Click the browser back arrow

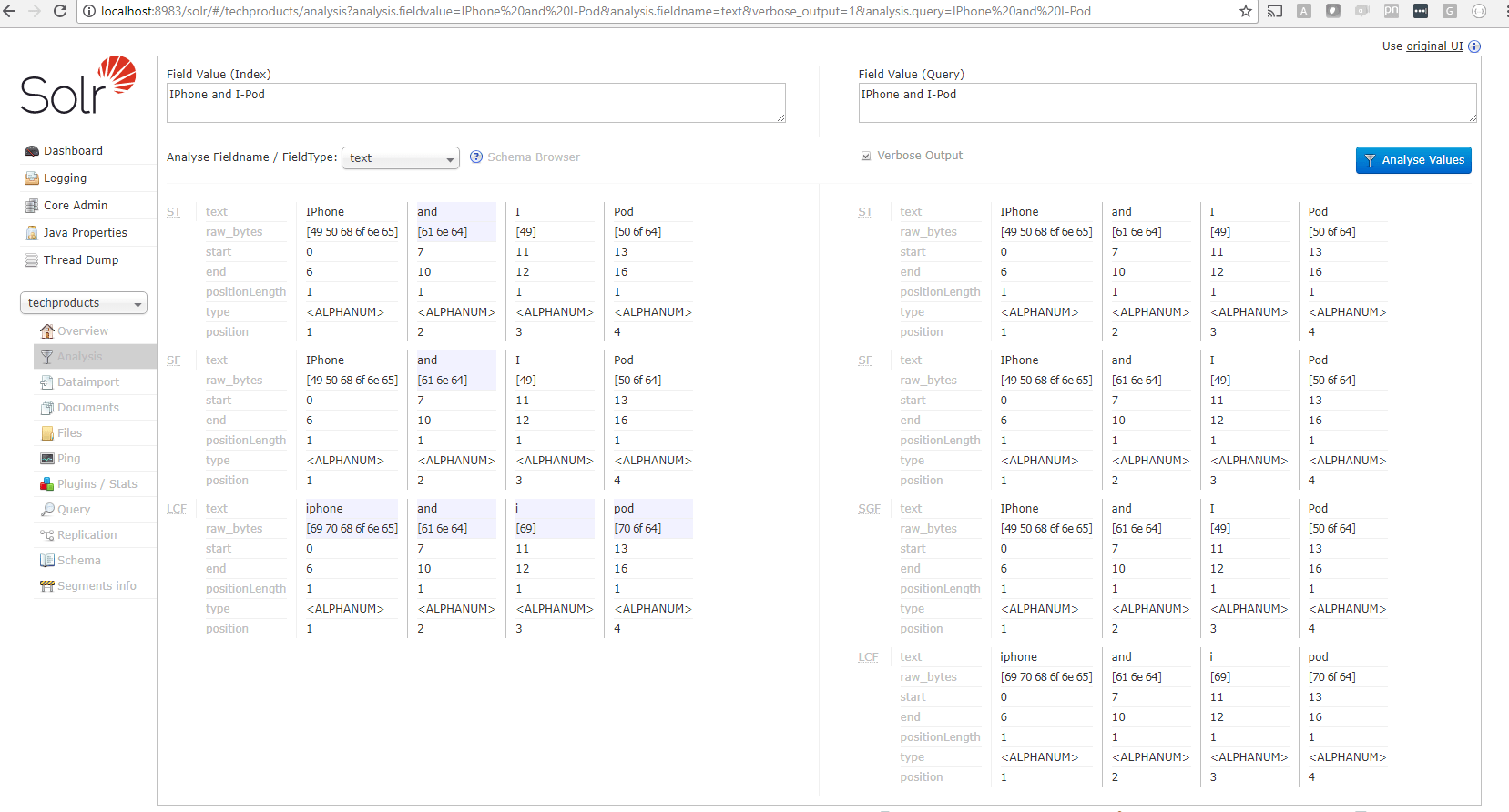point(10,11)
